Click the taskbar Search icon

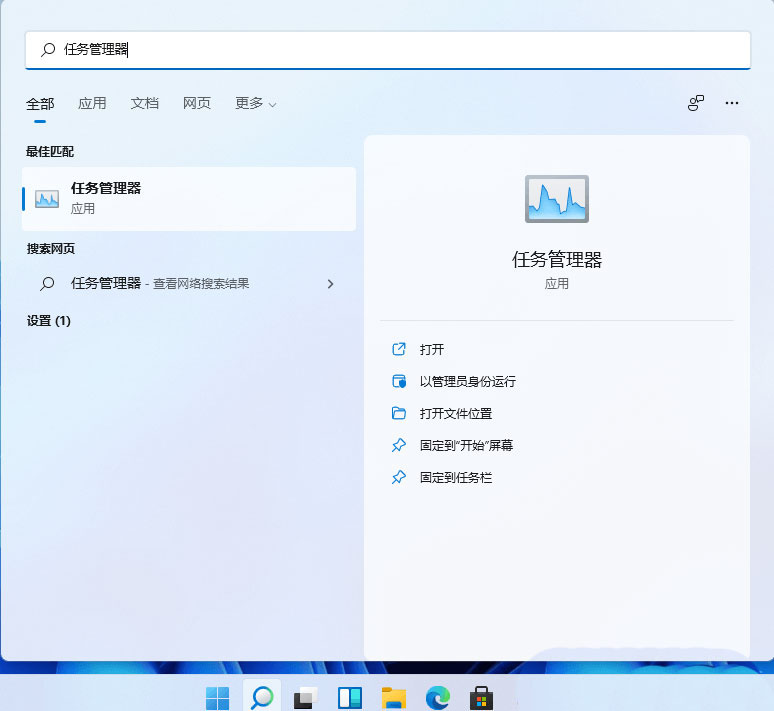(262, 697)
